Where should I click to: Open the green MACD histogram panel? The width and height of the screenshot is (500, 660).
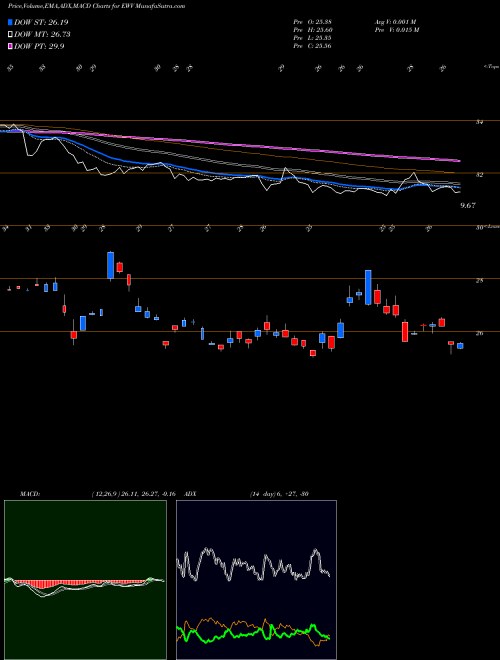(x=85, y=580)
